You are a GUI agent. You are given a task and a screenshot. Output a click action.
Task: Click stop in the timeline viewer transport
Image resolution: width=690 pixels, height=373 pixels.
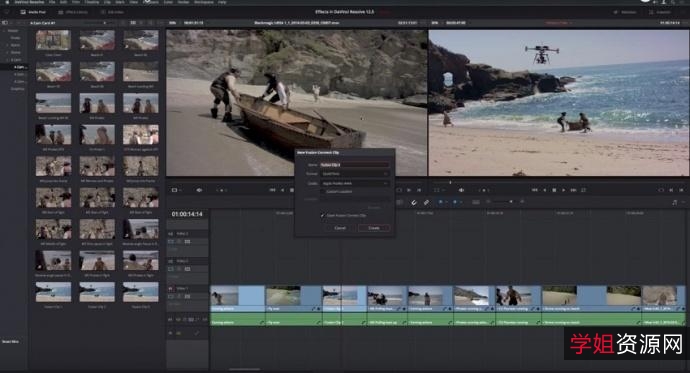(554, 190)
